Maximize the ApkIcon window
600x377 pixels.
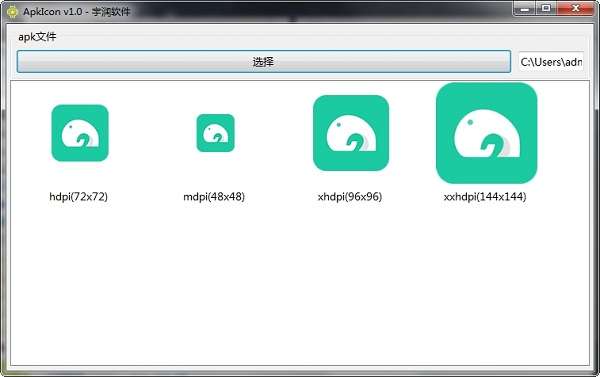pyautogui.click(x=546, y=8)
